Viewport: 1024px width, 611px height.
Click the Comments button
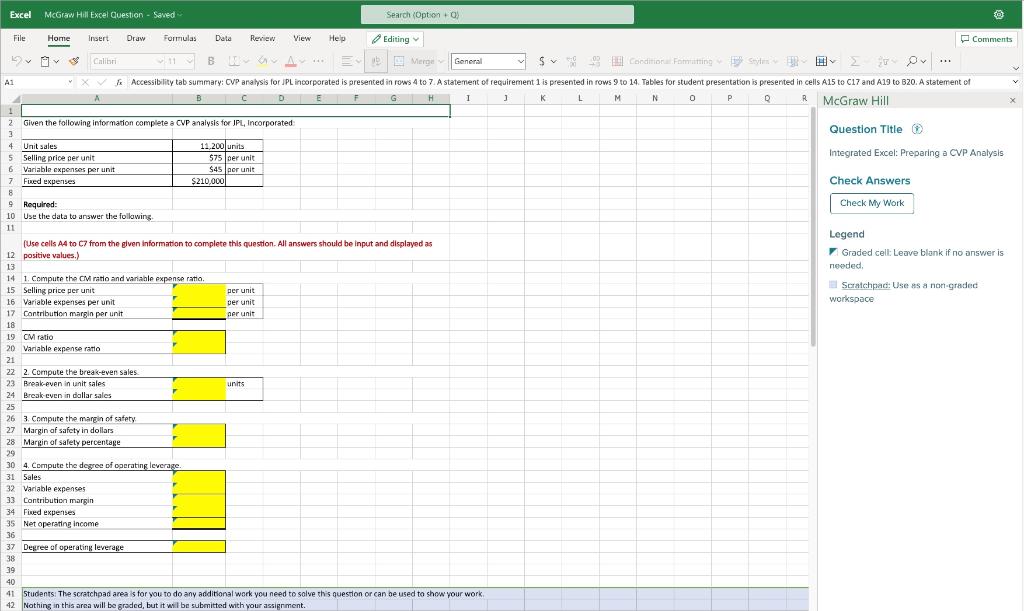click(986, 39)
